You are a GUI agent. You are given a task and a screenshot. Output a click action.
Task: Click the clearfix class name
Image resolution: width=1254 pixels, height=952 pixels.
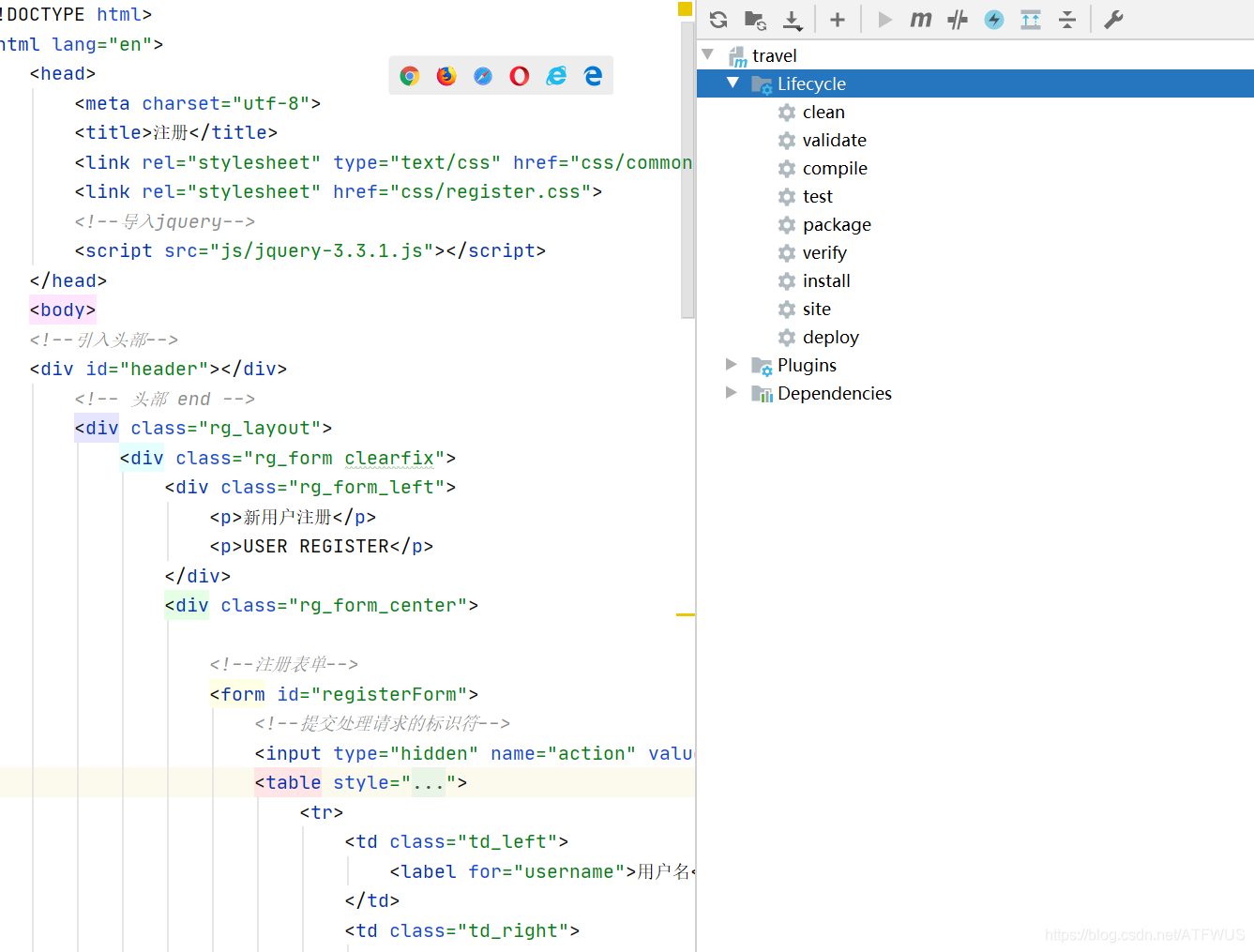coord(389,458)
